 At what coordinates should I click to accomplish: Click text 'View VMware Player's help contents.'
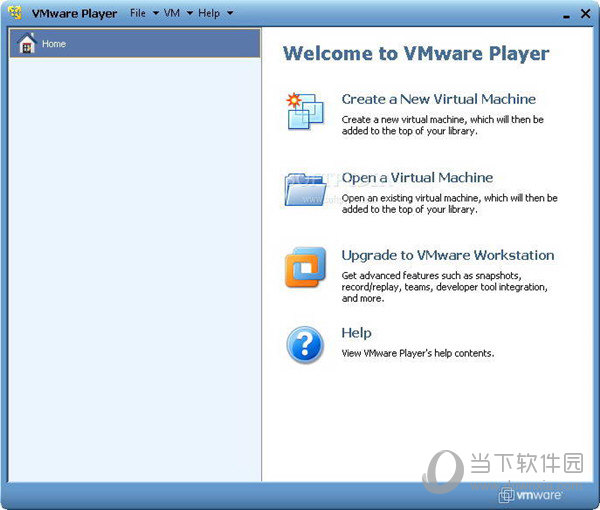click(x=418, y=353)
